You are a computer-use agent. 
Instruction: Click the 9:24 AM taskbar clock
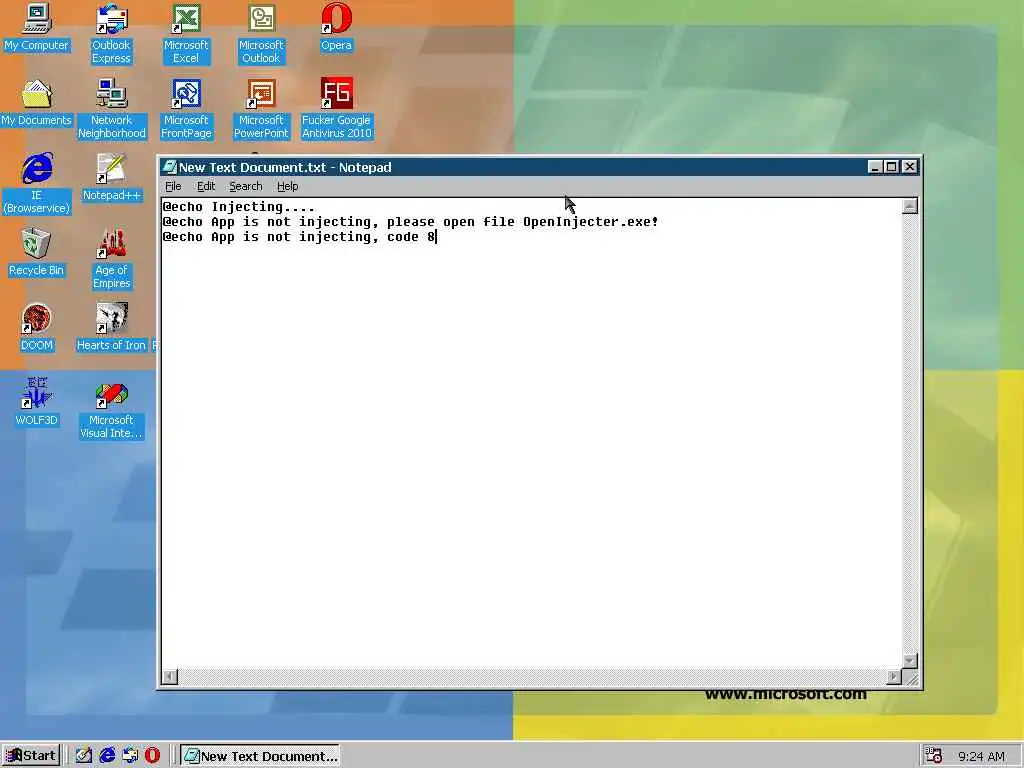tap(982, 756)
